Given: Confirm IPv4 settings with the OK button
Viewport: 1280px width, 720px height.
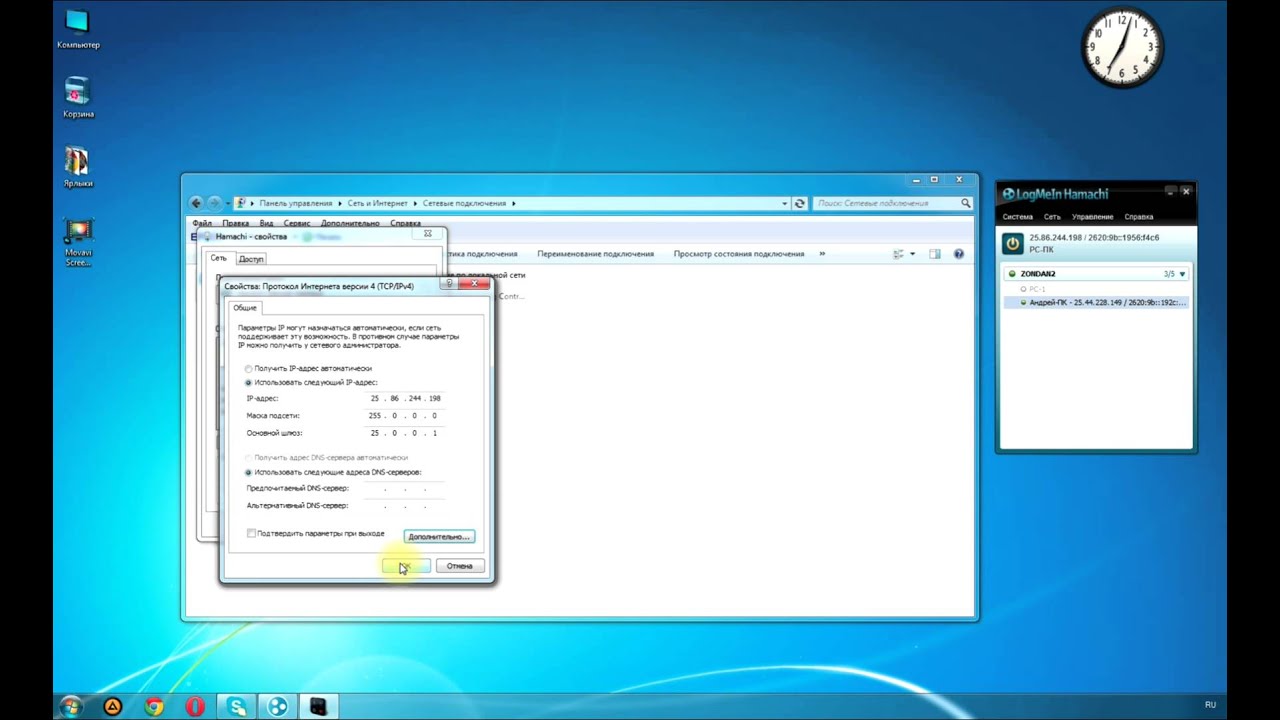Looking at the screenshot, I should point(406,566).
